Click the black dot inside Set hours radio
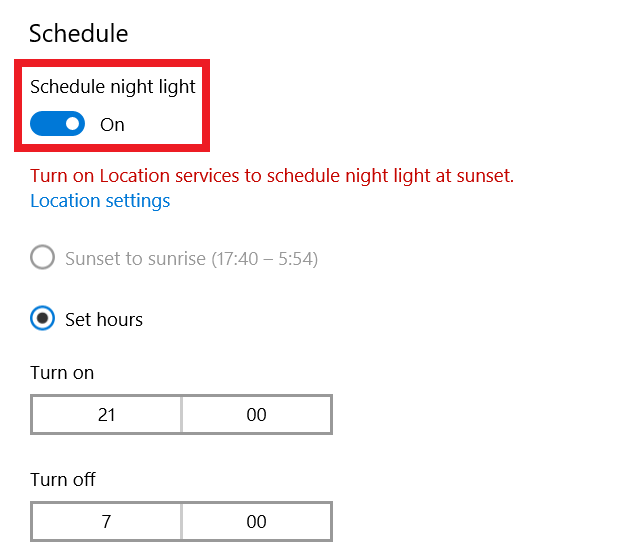 (x=43, y=319)
